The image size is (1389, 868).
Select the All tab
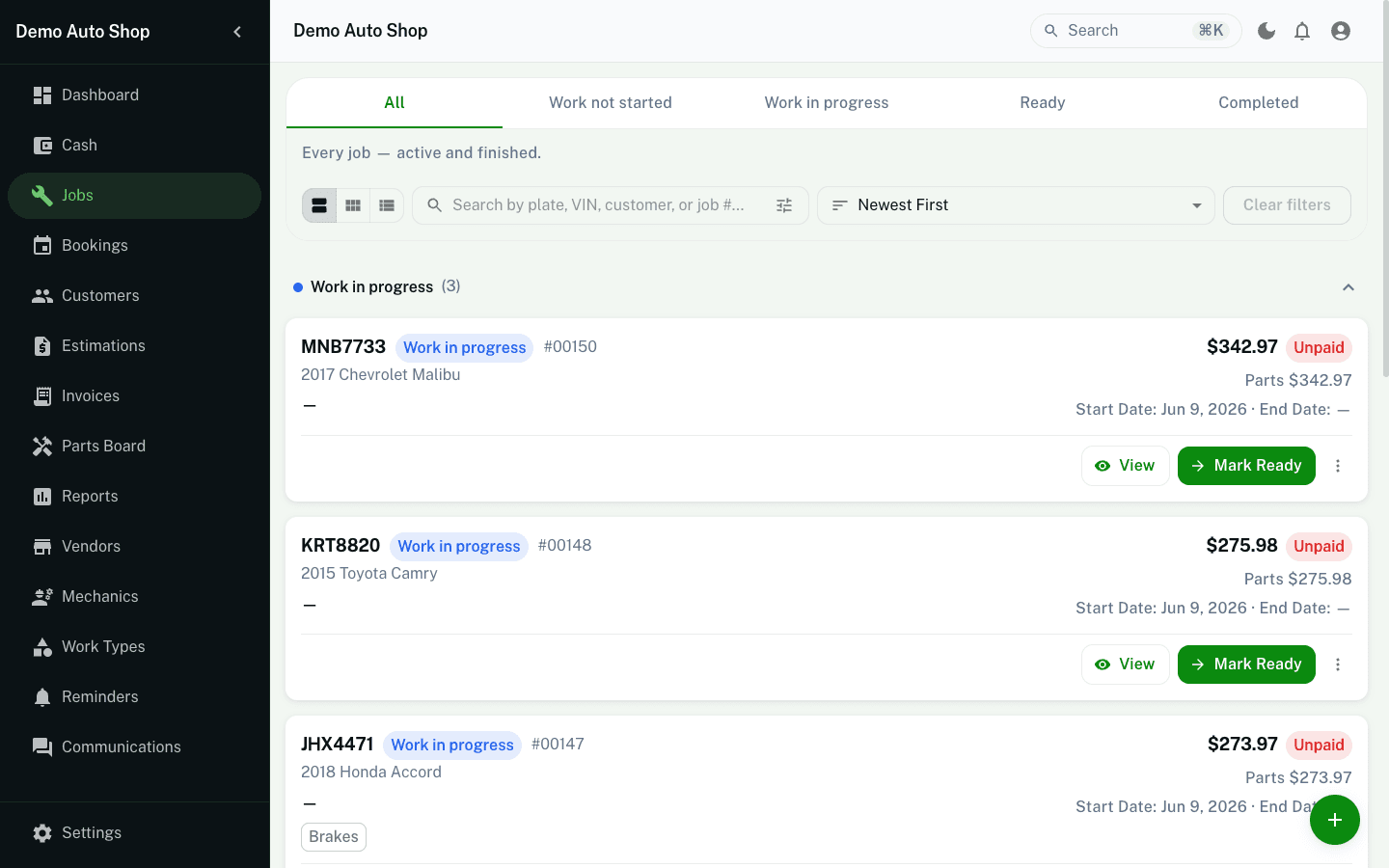(395, 103)
